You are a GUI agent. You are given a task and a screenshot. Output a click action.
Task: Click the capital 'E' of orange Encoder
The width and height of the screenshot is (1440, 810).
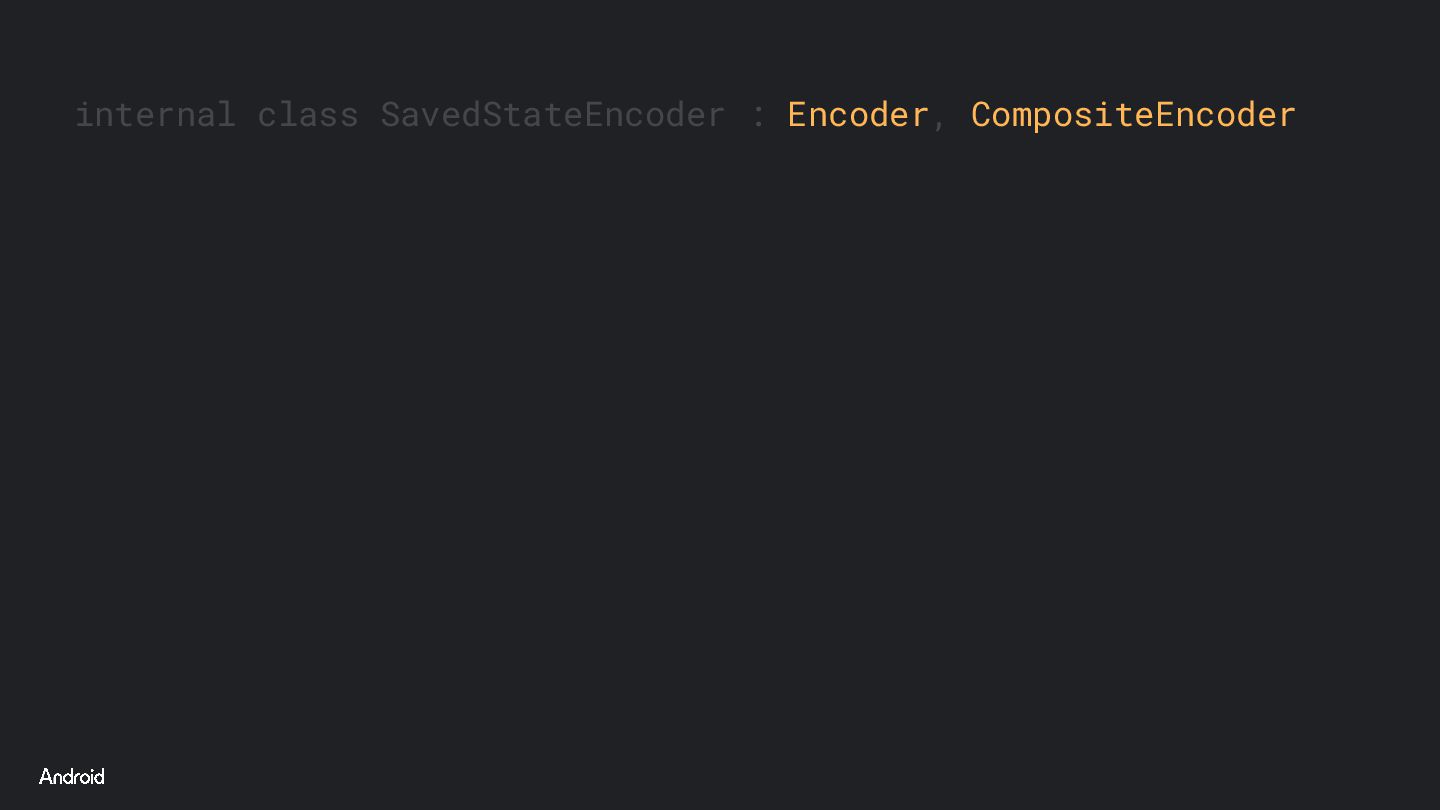click(x=797, y=115)
